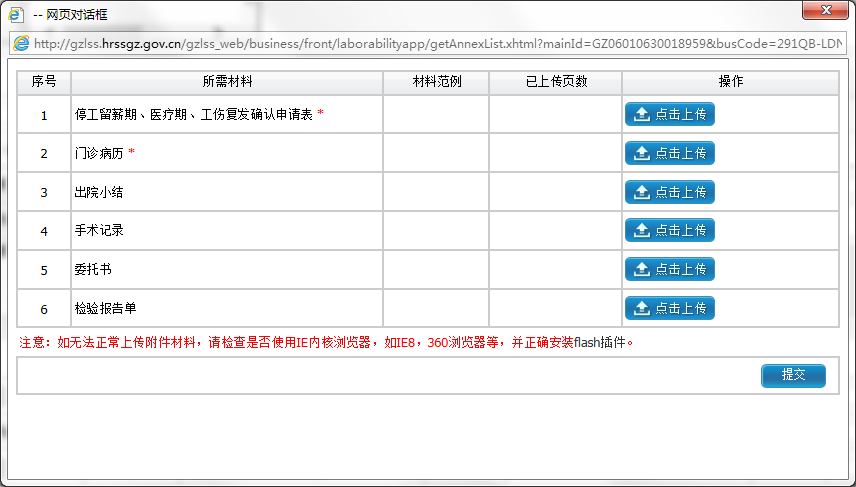Click the 已上传页数 column header

click(x=556, y=82)
